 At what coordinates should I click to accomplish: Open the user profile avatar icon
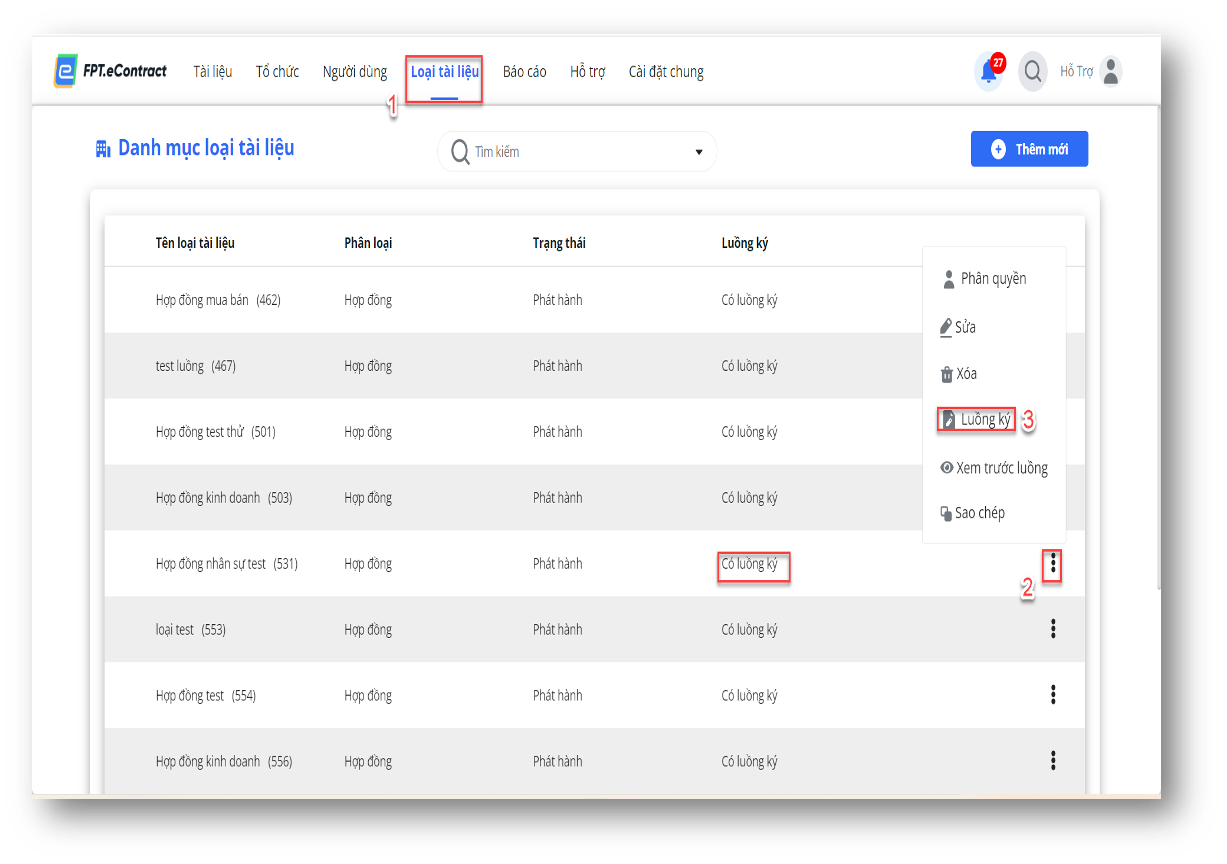(1110, 71)
